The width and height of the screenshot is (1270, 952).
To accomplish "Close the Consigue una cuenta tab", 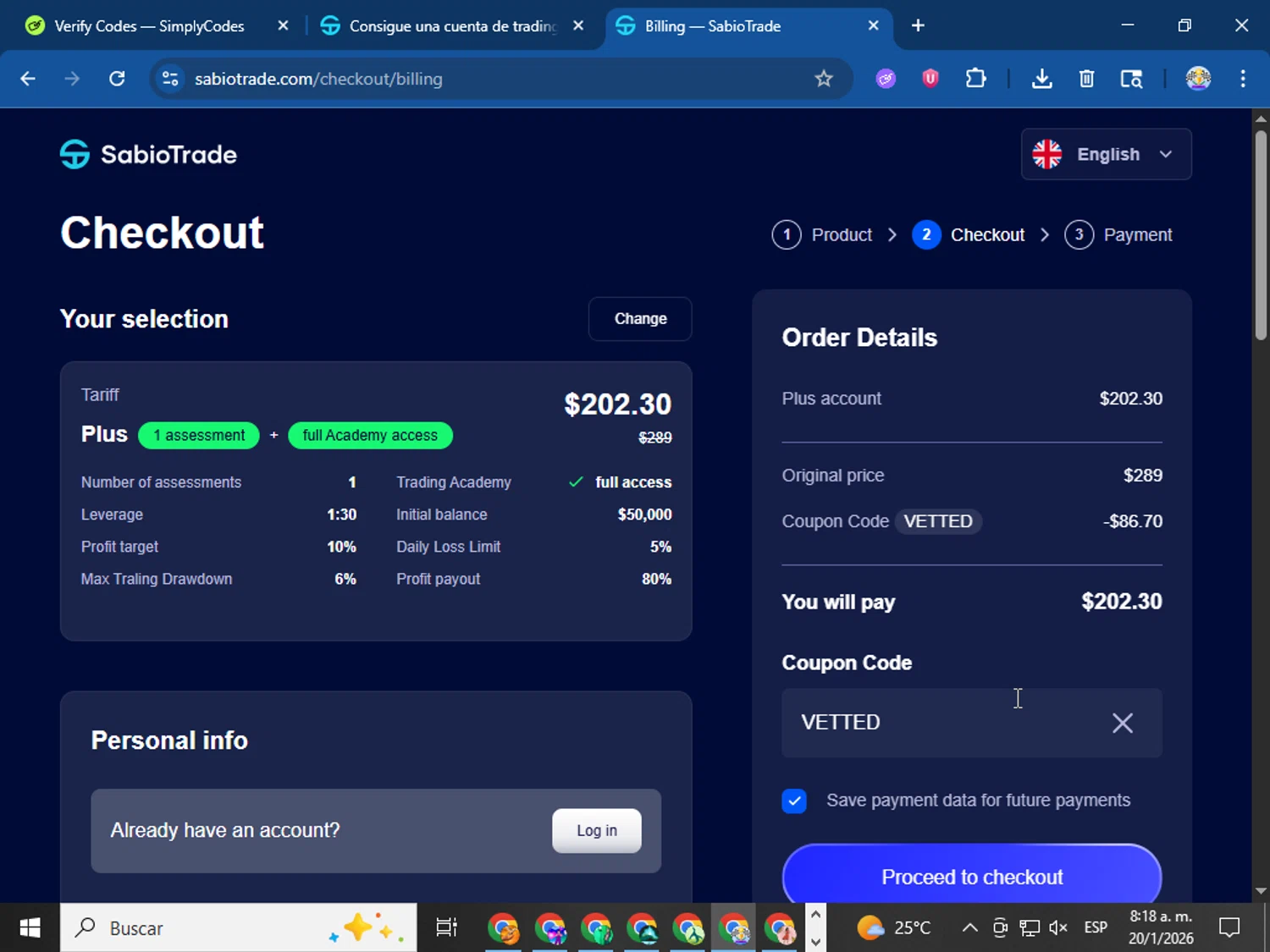I will pyautogui.click(x=578, y=26).
